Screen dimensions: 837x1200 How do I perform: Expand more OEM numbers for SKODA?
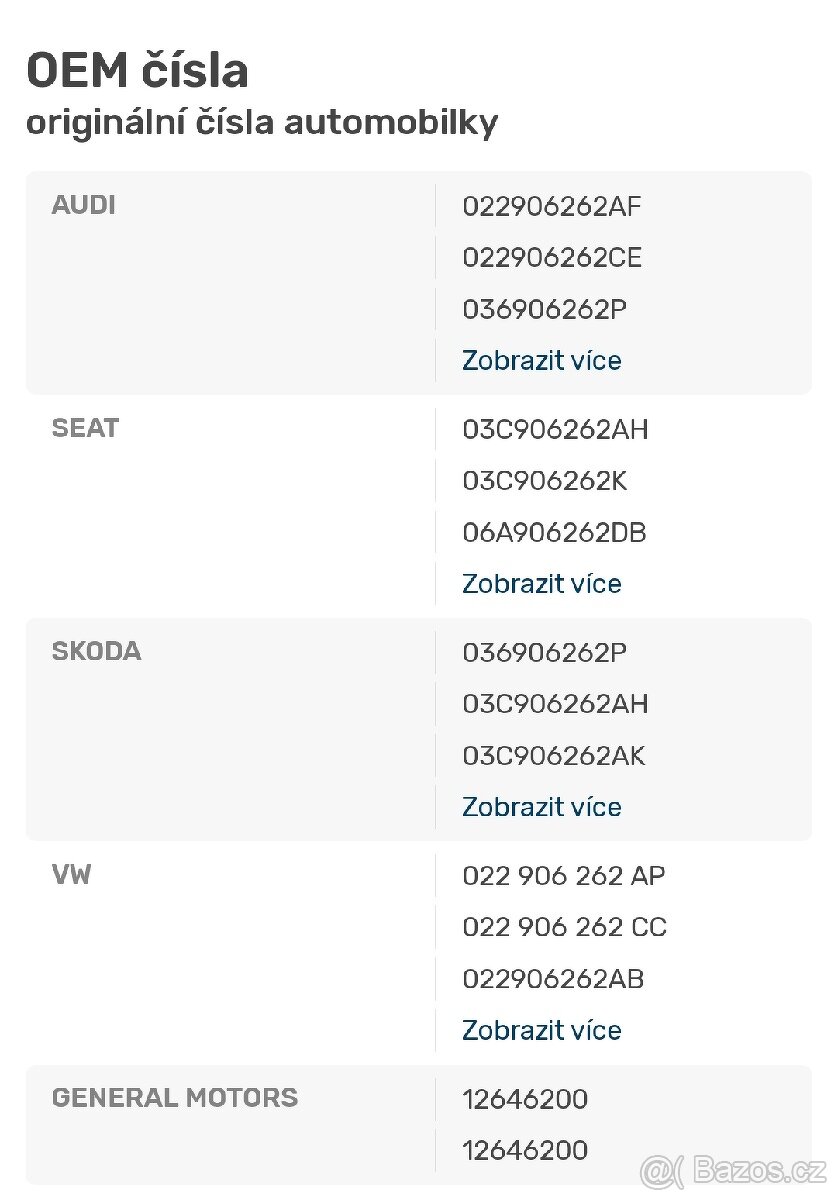click(x=541, y=806)
